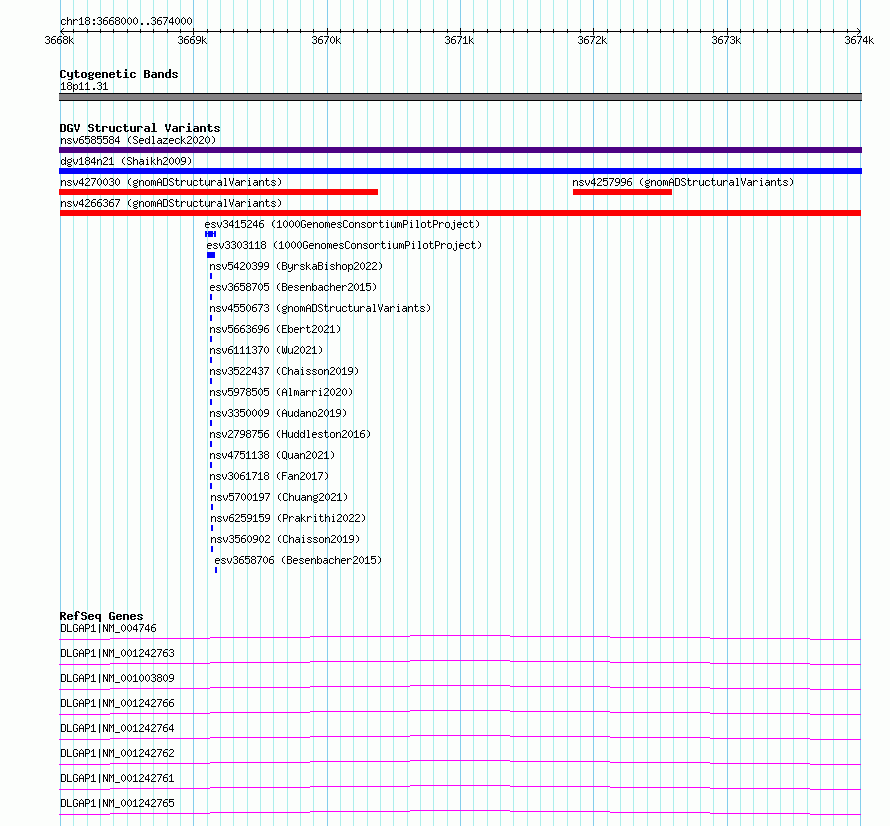Image resolution: width=890 pixels, height=826 pixels.
Task: Open DLGAP1|NM_001242762 transcript
Action: [117, 753]
